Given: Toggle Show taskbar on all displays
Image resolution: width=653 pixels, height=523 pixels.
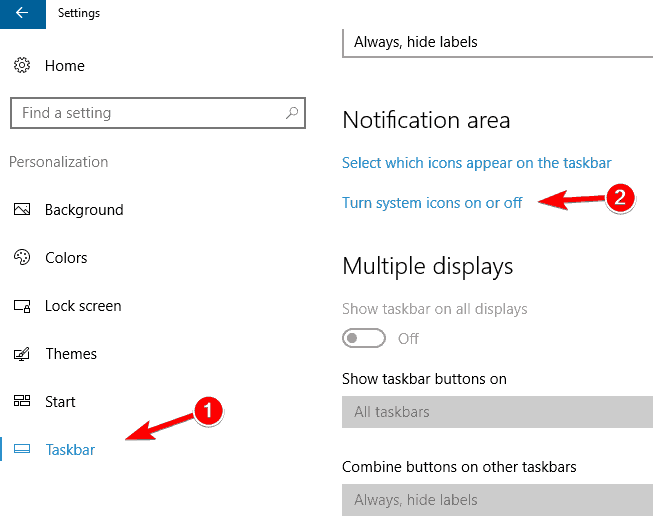Looking at the screenshot, I should click(364, 338).
